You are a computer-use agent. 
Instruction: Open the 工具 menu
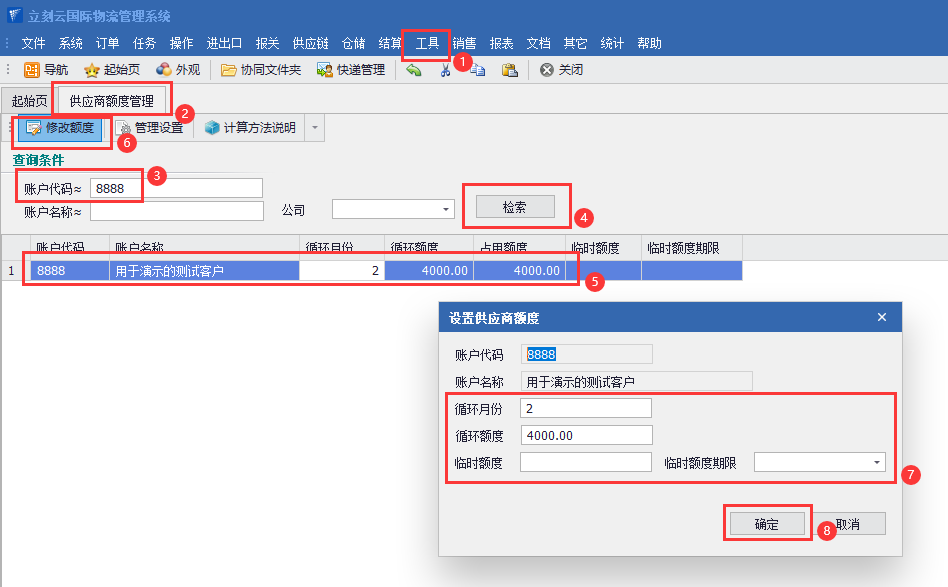(427, 43)
